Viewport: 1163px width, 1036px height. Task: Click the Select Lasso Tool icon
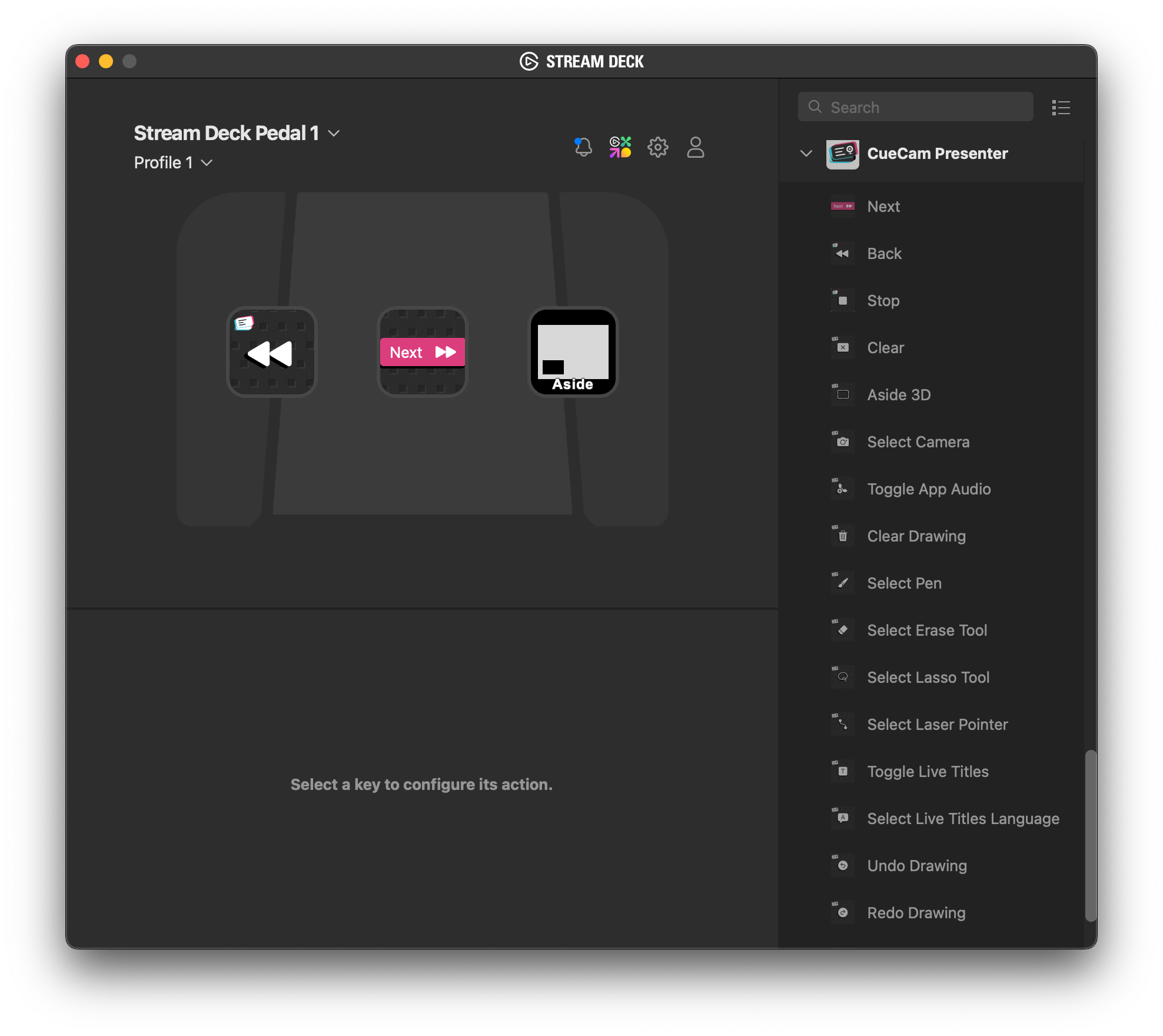843,678
